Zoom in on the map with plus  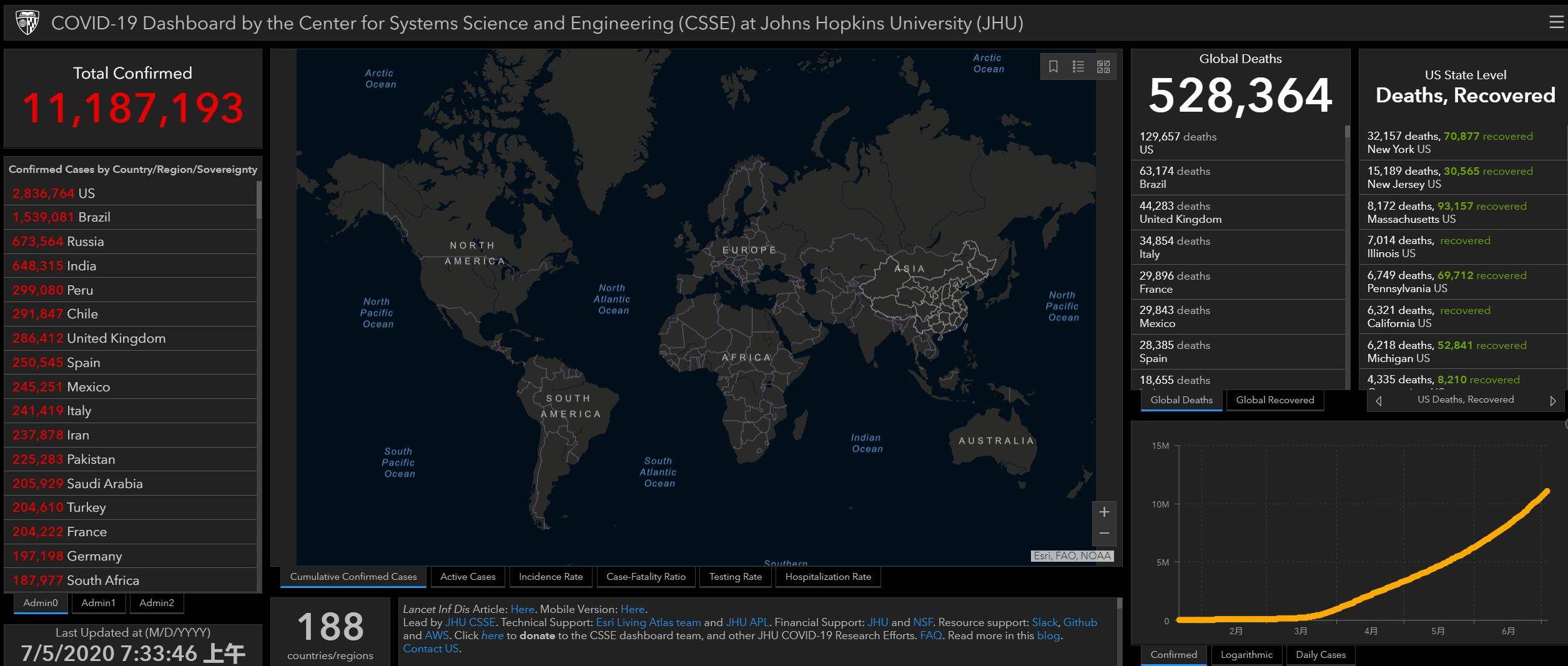point(1104,512)
